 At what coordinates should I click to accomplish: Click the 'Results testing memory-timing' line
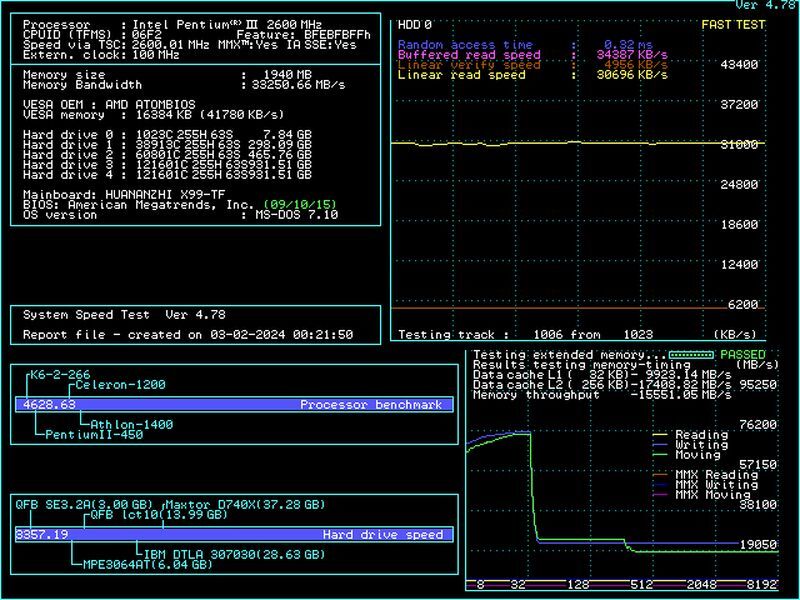(582, 365)
